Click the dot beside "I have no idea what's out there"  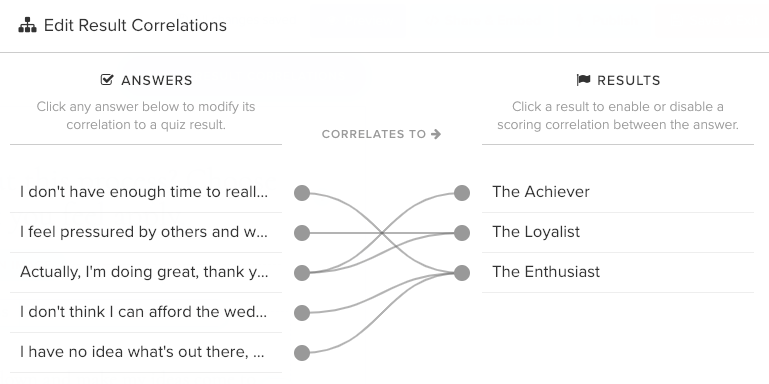302,353
